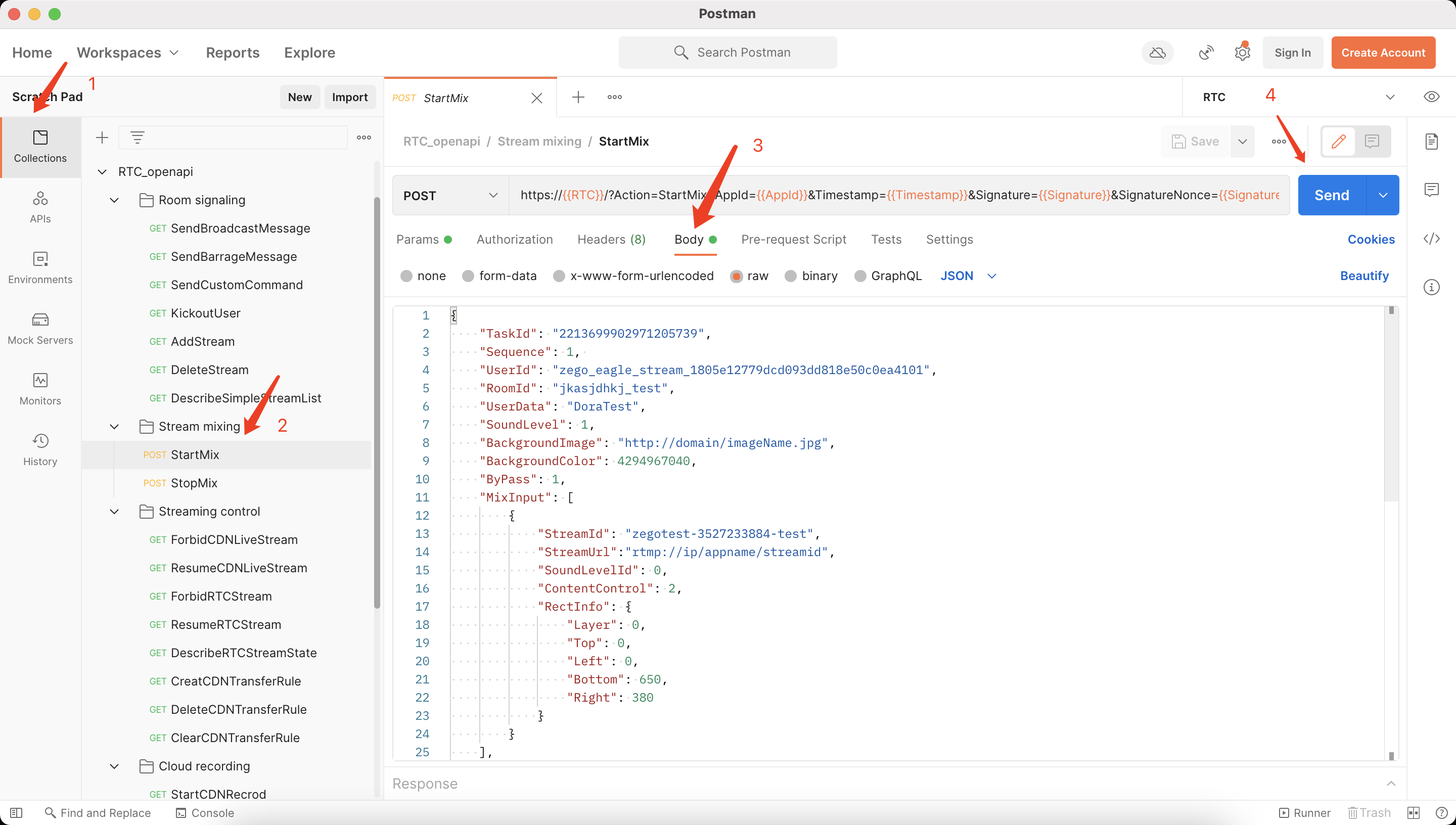
Task: Click the request URL input field
Action: pos(899,195)
